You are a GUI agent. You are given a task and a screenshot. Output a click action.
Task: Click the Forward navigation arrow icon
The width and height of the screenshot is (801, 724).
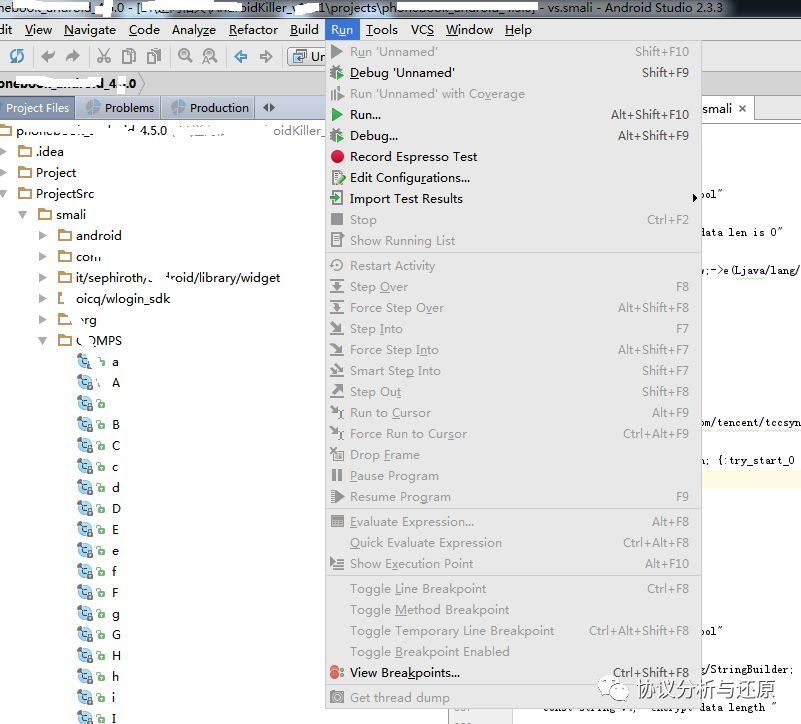266,56
